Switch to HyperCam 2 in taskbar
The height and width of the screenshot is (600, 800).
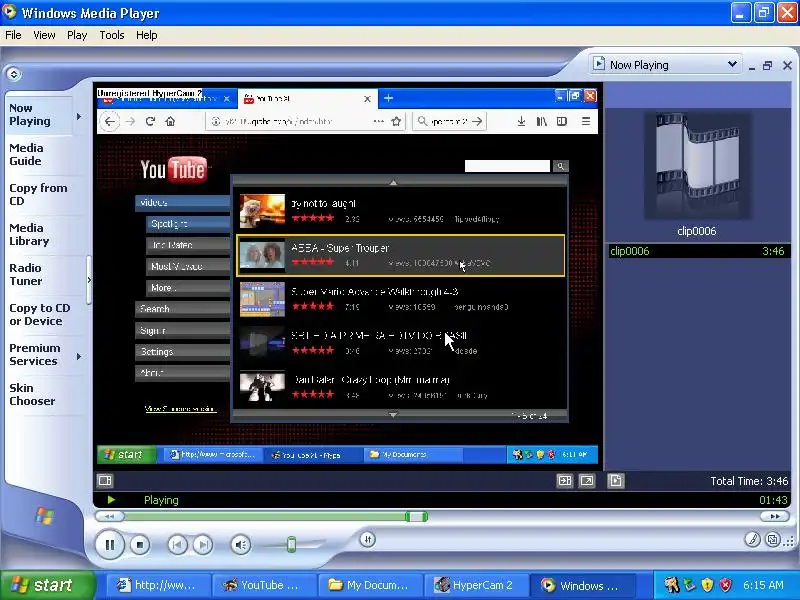click(x=477, y=585)
